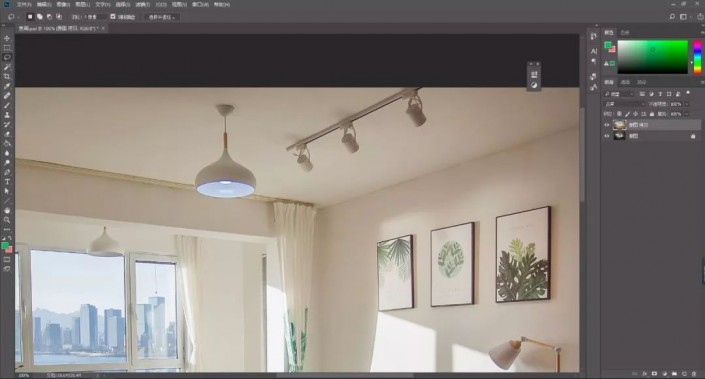Viewport: 705px width, 379px height.
Task: Open the first menu in the menu bar
Action: click(x=23, y=4)
